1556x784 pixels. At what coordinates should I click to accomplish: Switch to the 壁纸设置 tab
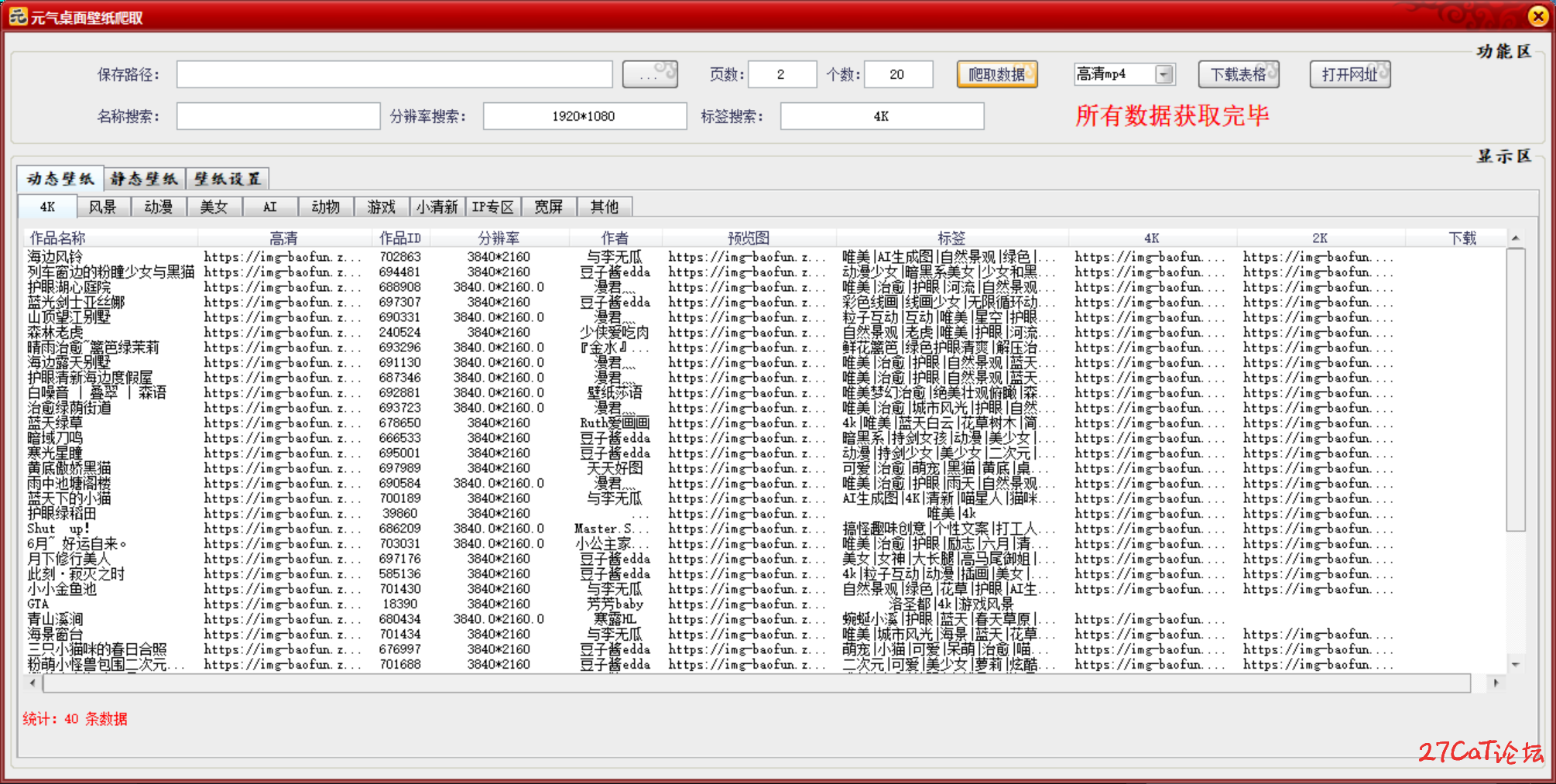pos(228,179)
